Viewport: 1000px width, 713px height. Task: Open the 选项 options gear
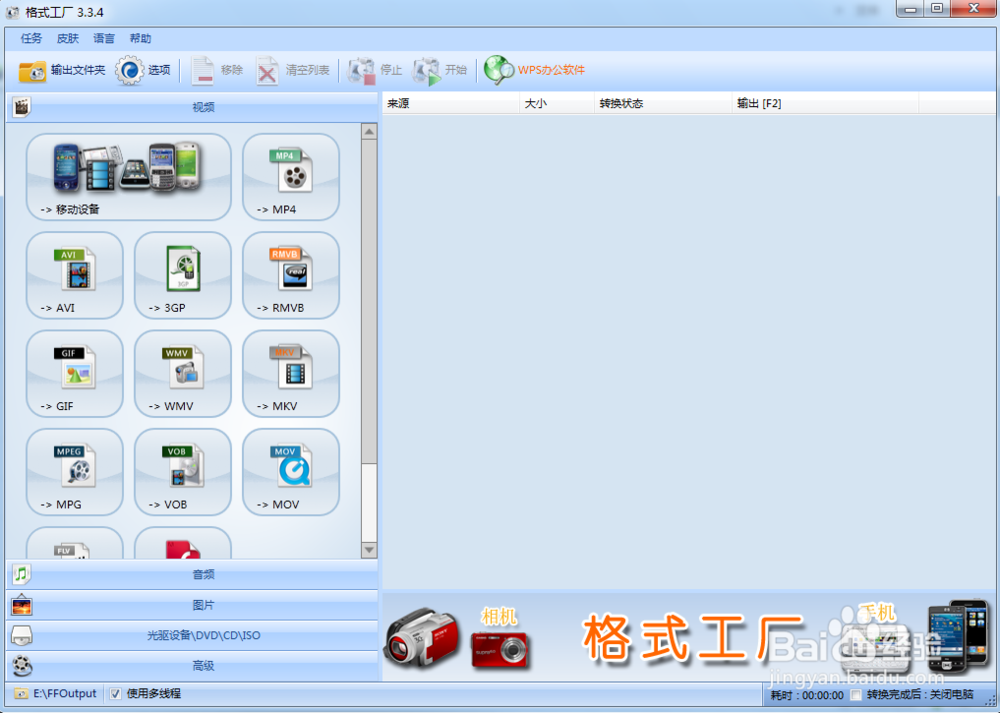[143, 70]
